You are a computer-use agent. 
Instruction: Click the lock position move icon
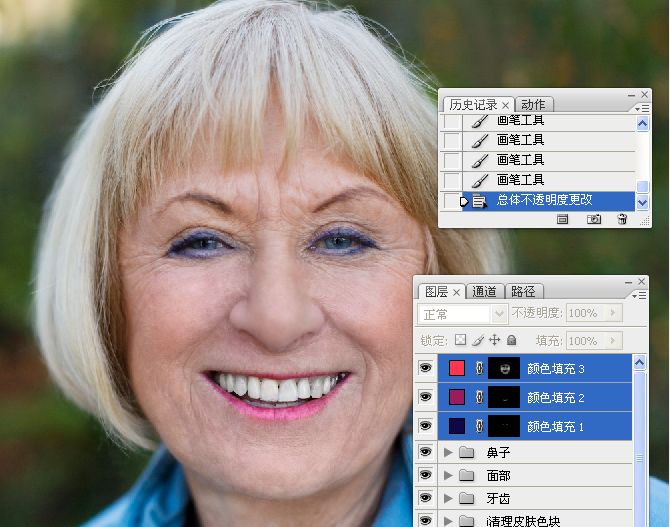pyautogui.click(x=494, y=340)
